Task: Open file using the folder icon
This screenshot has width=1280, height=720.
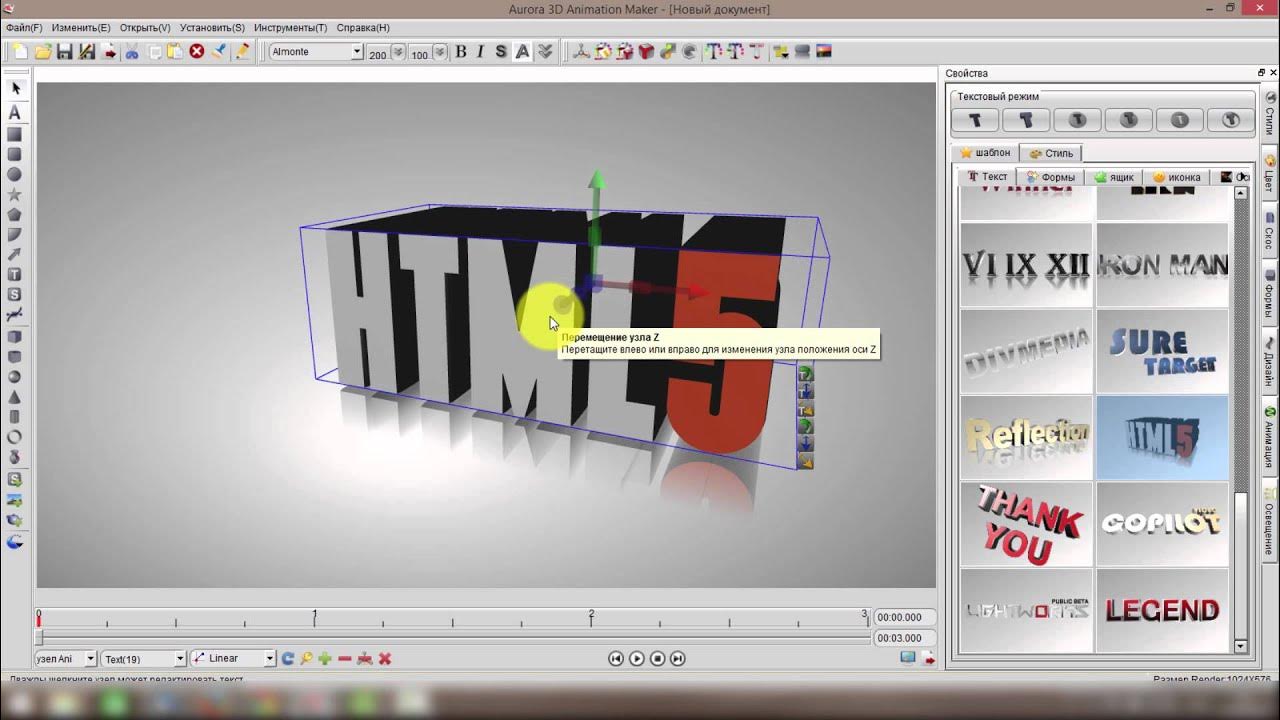Action: [x=43, y=52]
